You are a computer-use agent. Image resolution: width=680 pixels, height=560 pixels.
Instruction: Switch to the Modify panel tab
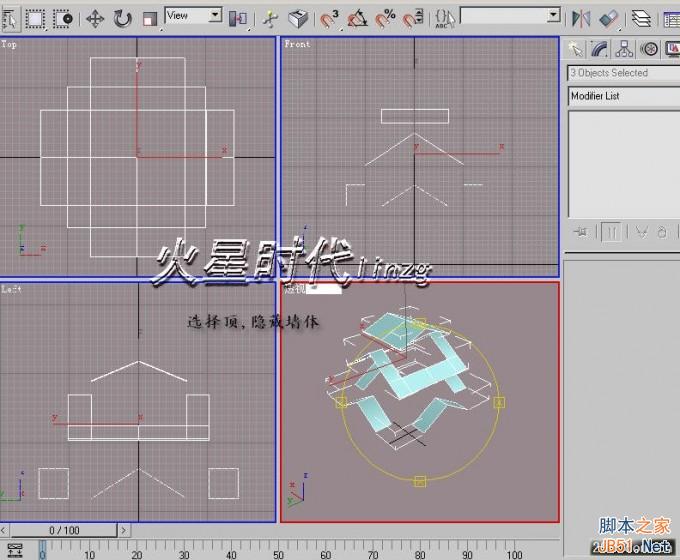600,49
